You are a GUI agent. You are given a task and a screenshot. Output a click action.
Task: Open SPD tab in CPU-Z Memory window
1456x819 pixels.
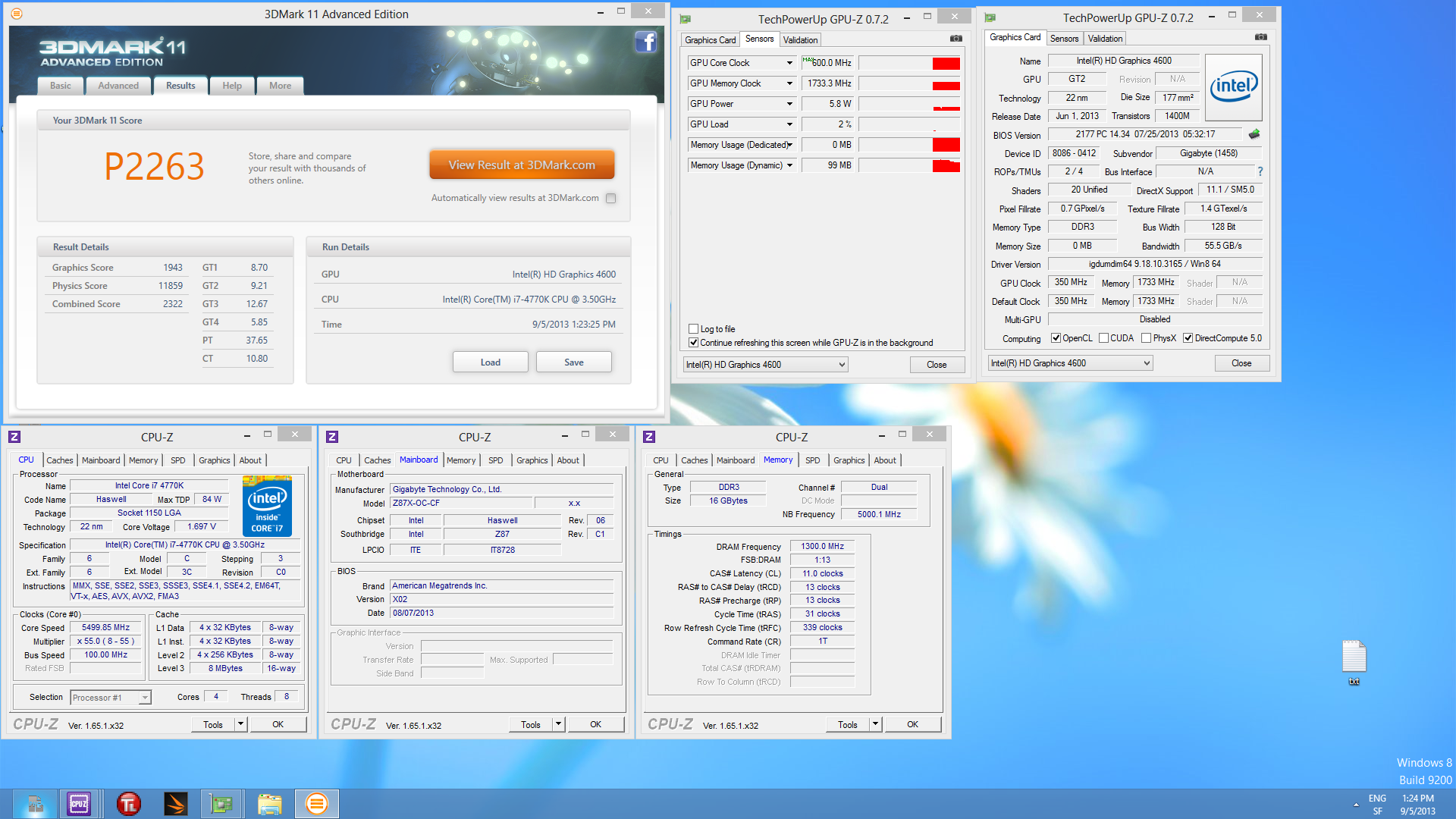point(812,460)
